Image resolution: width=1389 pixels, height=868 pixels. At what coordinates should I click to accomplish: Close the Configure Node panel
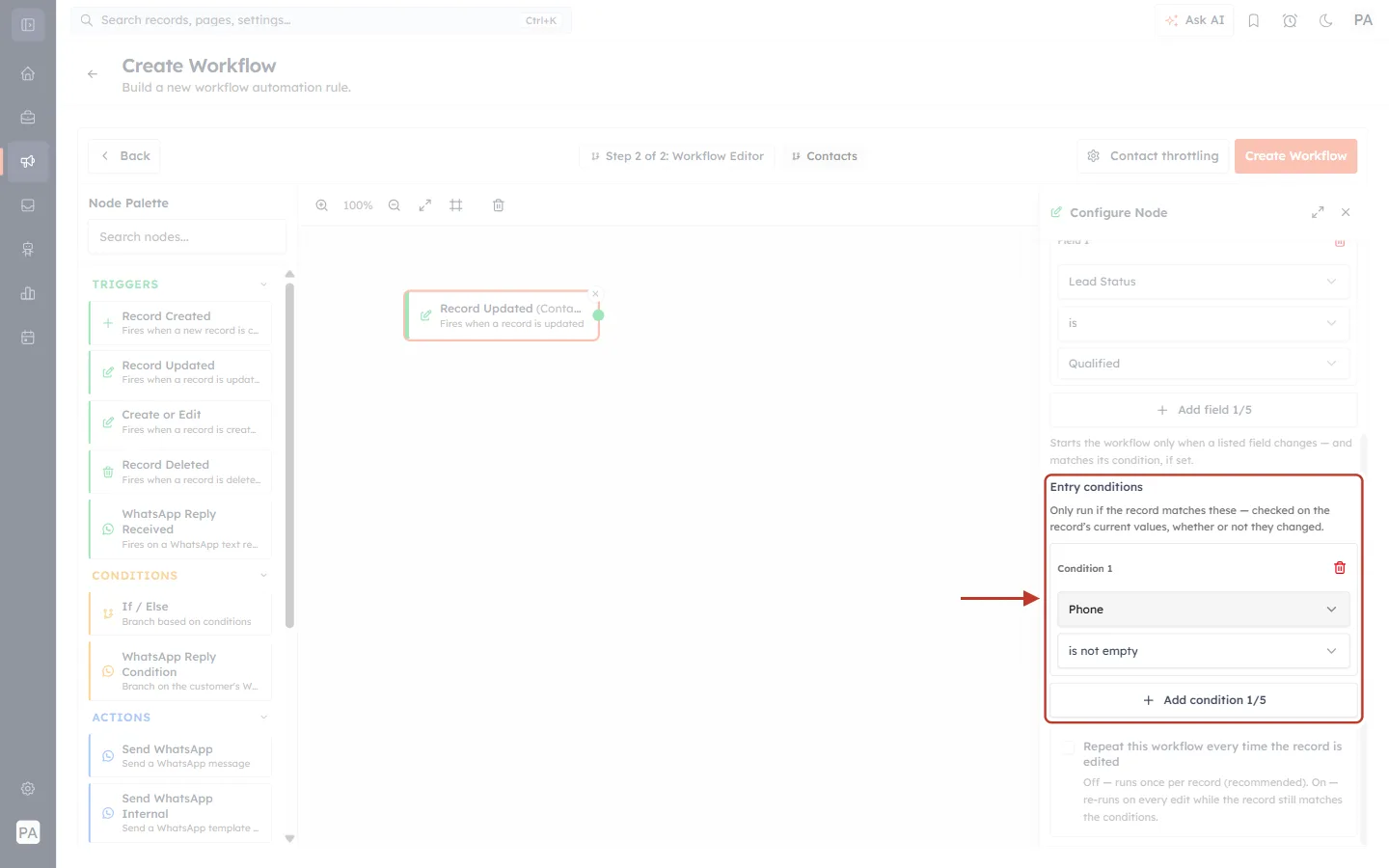(1346, 212)
